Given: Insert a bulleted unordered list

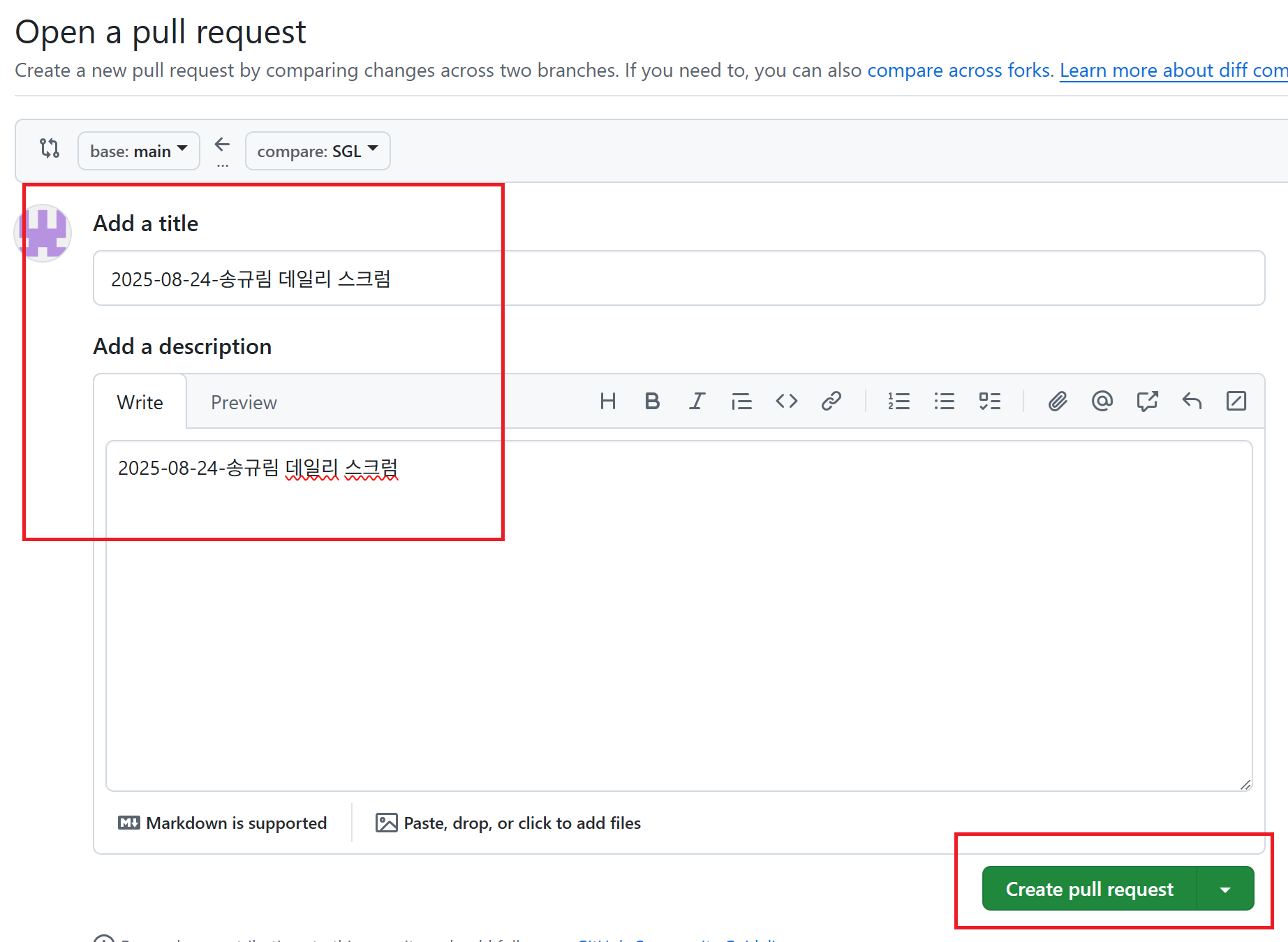Looking at the screenshot, I should click(944, 401).
